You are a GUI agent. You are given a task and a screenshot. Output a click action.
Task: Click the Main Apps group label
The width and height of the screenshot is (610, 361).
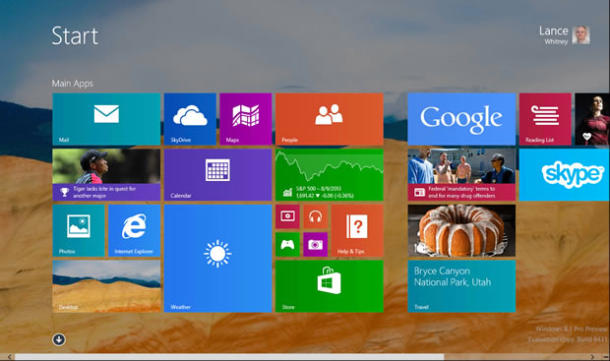tap(72, 83)
